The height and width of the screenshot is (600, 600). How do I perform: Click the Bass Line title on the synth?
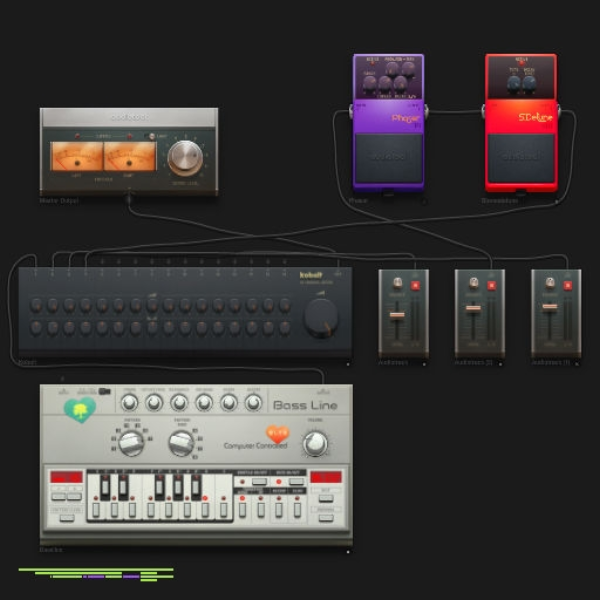(x=305, y=405)
